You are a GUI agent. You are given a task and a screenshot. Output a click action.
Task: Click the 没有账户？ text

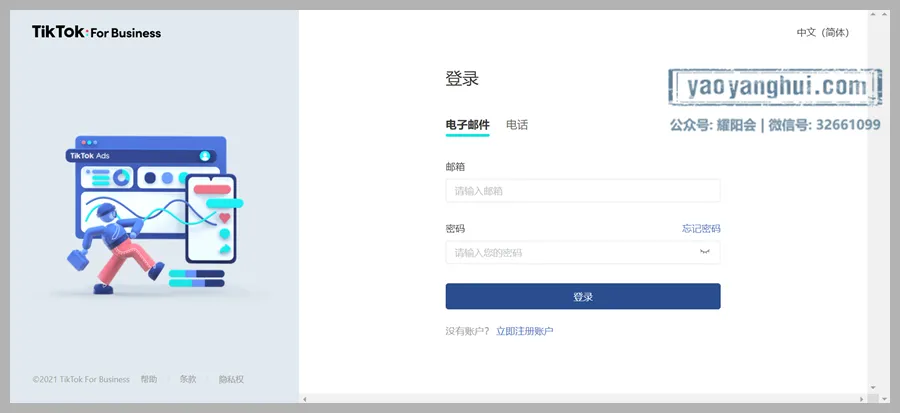468,331
